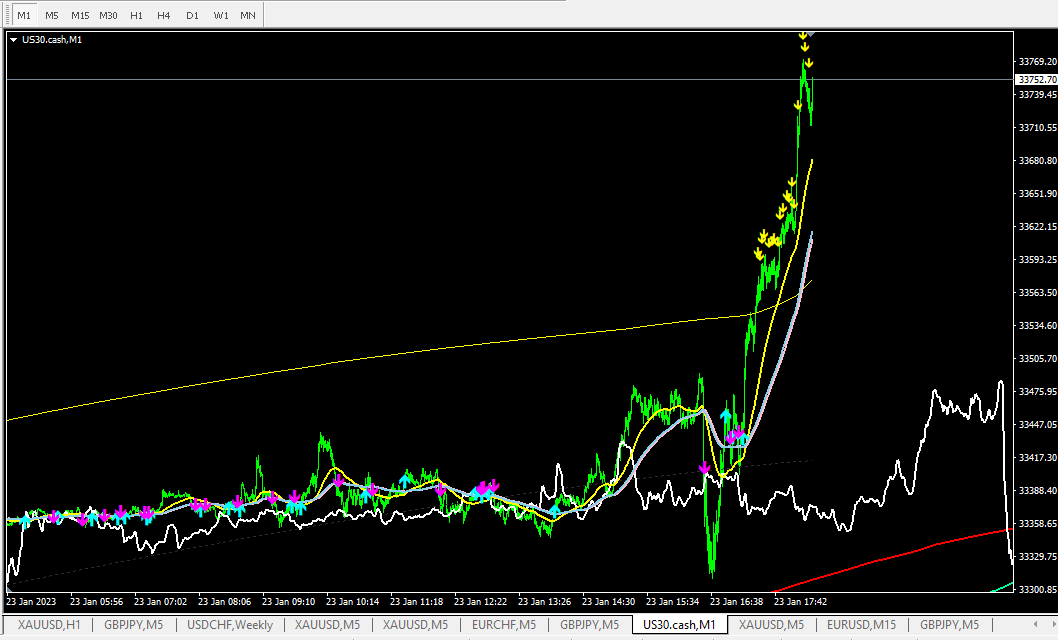
Task: Select the US30.cash,M1 chart tab
Action: tap(679, 624)
